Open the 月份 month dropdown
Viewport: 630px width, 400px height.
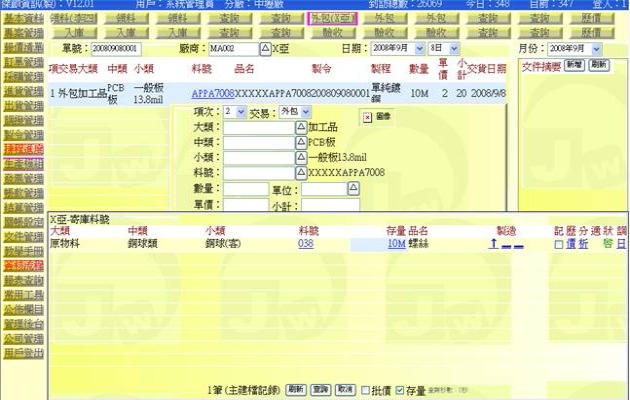point(579,48)
